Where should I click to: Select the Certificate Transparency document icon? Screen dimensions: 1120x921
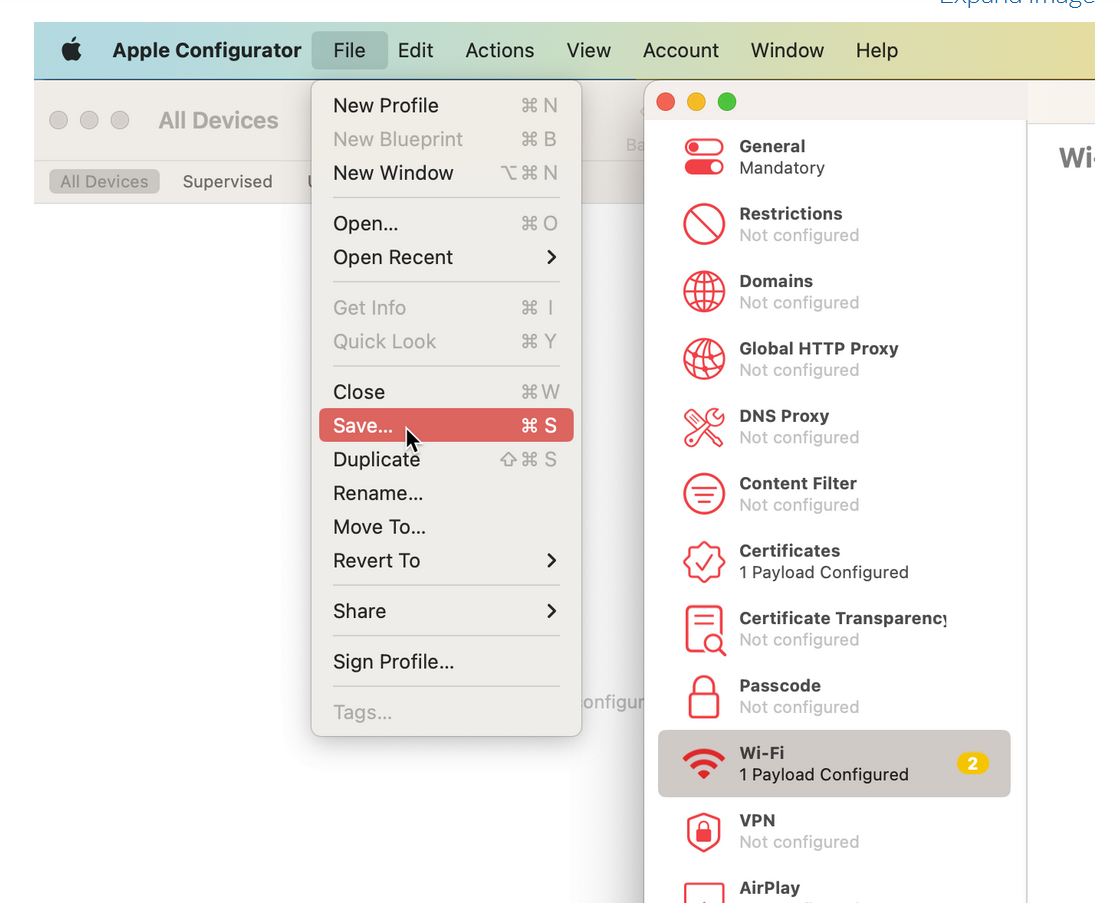click(x=705, y=629)
